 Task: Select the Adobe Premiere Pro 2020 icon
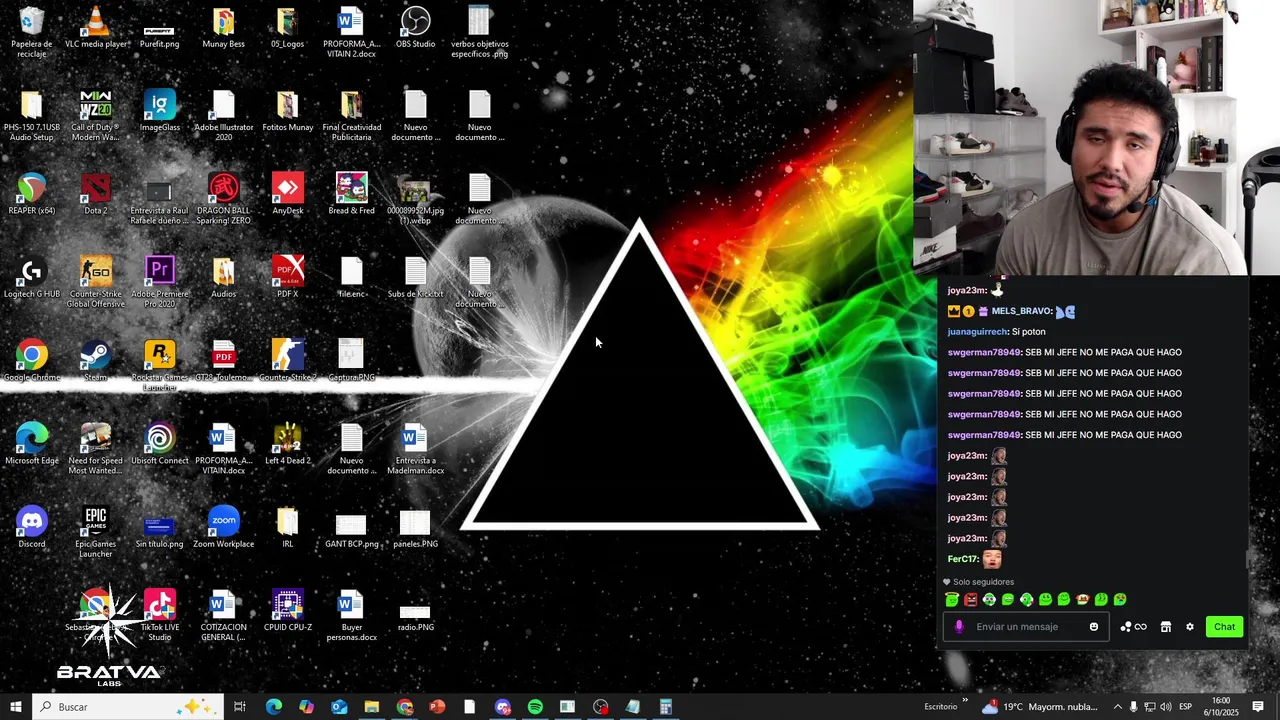[x=160, y=282]
